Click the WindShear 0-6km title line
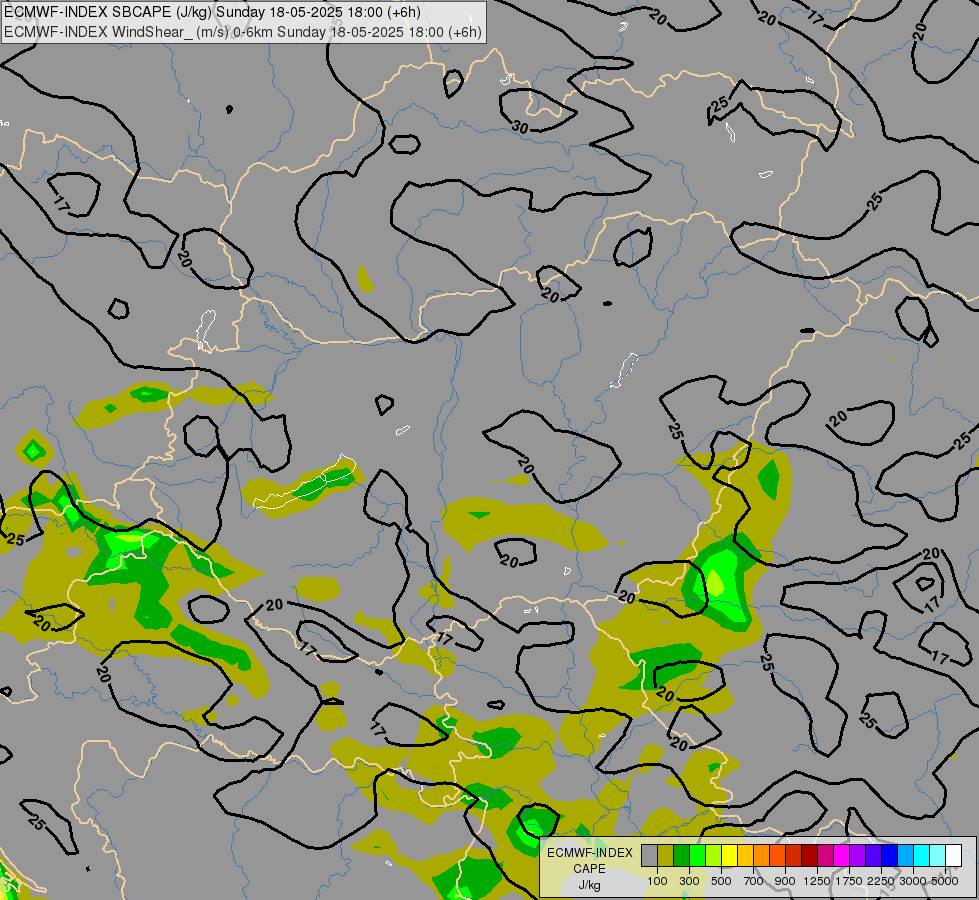 pos(243,32)
